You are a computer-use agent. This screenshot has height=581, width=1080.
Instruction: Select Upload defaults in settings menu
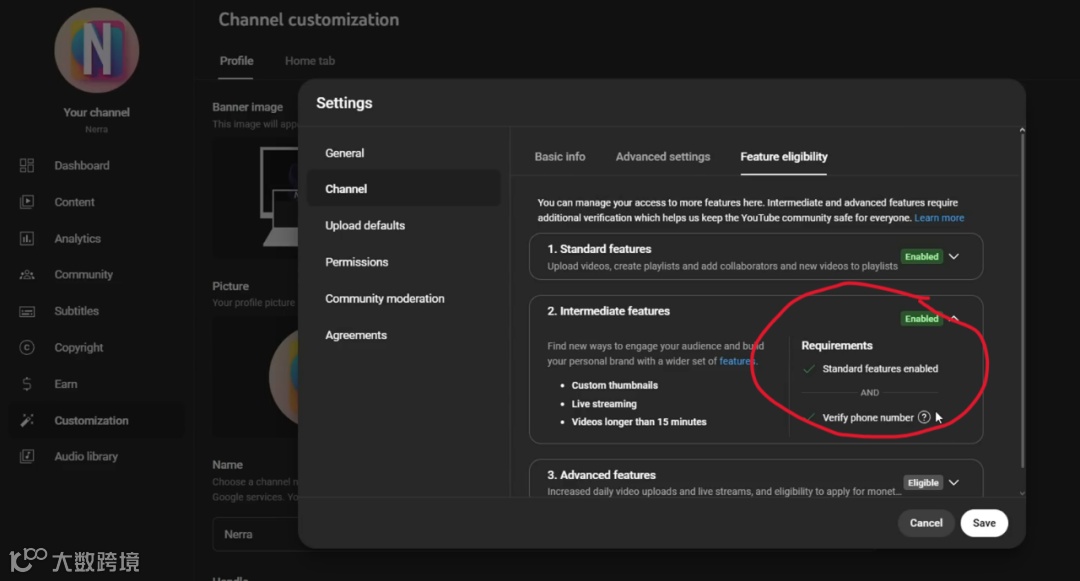(365, 226)
